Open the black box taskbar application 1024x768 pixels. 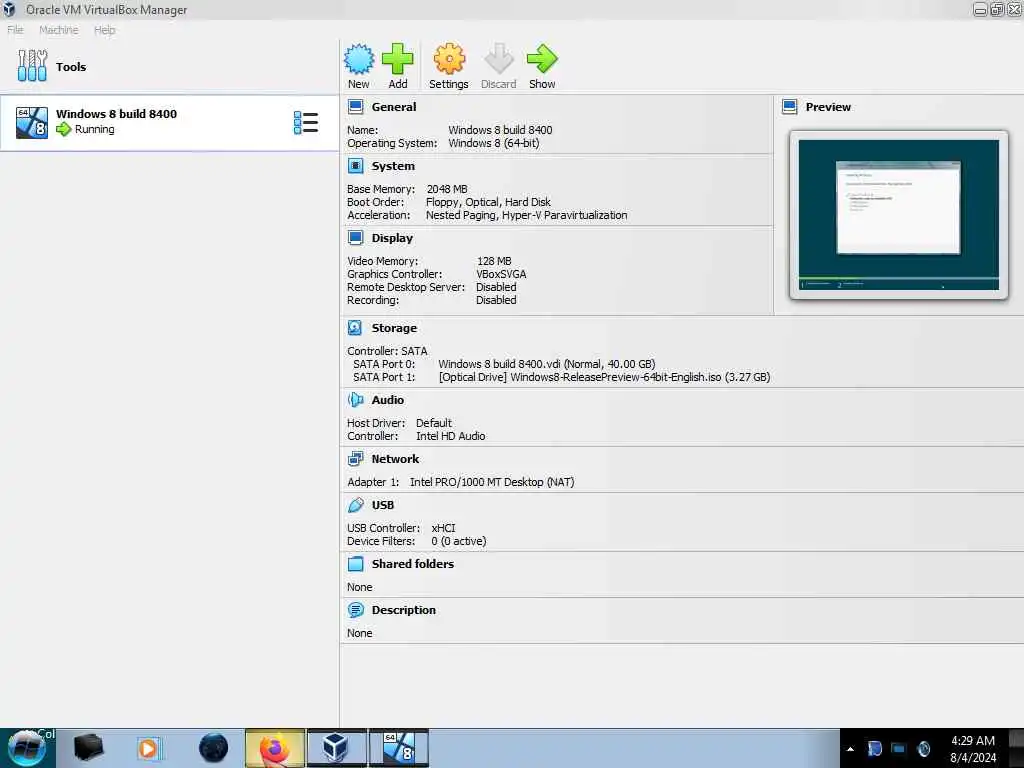coord(88,748)
